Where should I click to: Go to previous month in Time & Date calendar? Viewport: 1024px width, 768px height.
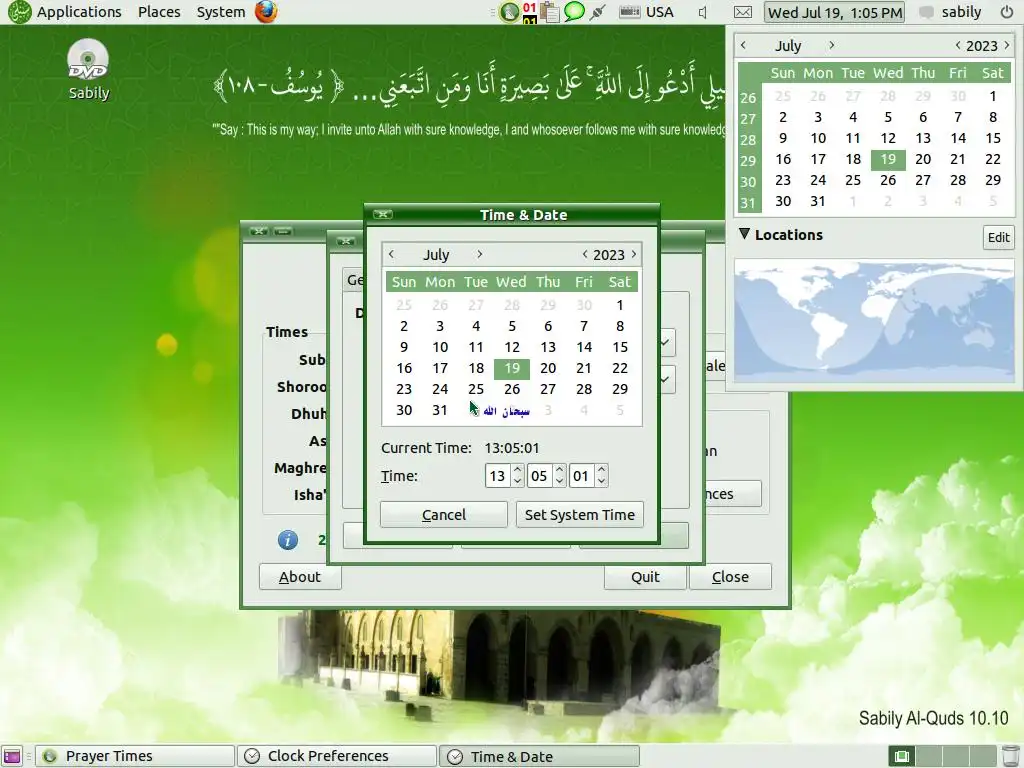coord(391,254)
